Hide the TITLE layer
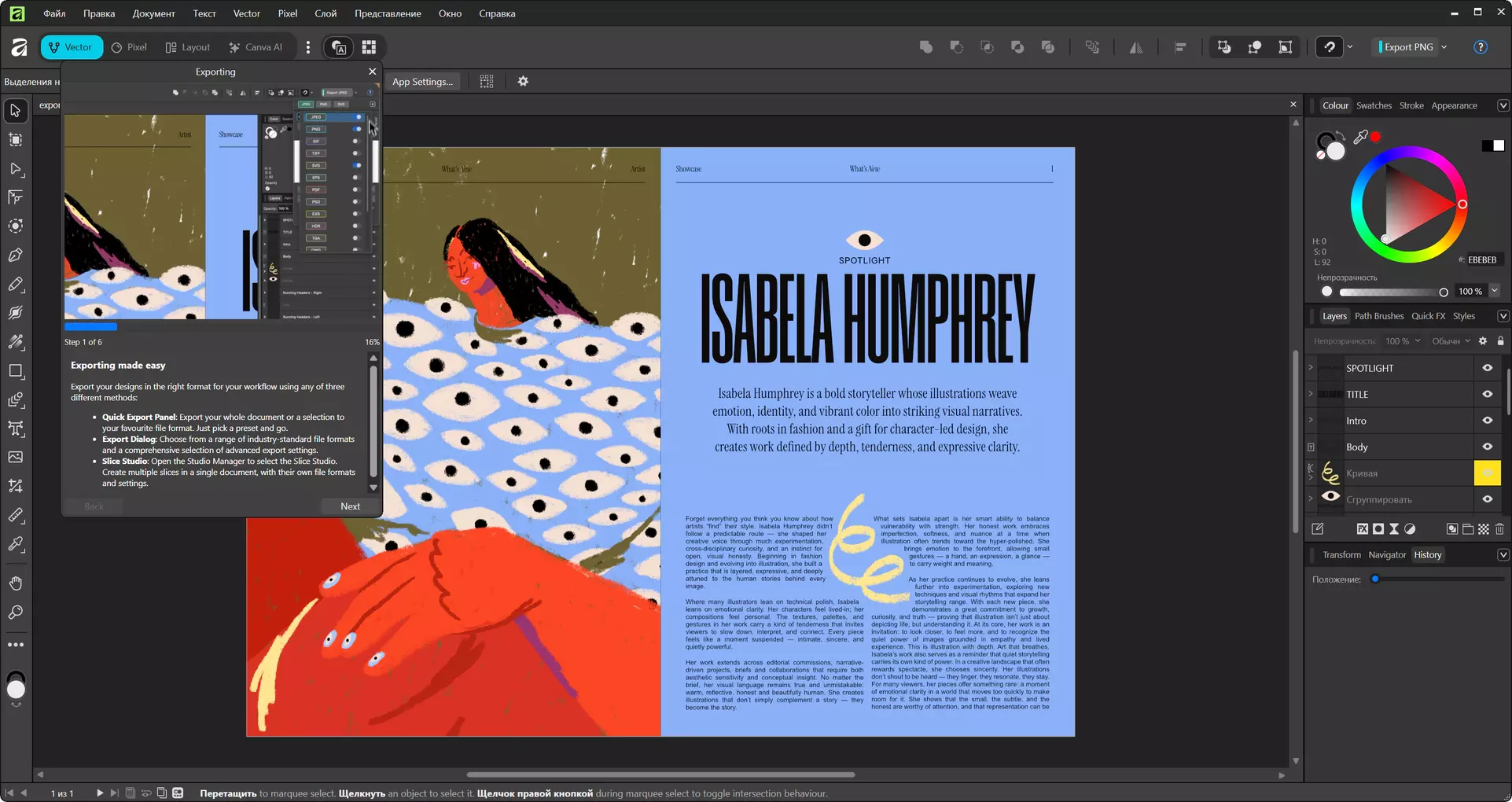The image size is (1512, 802). [1488, 395]
